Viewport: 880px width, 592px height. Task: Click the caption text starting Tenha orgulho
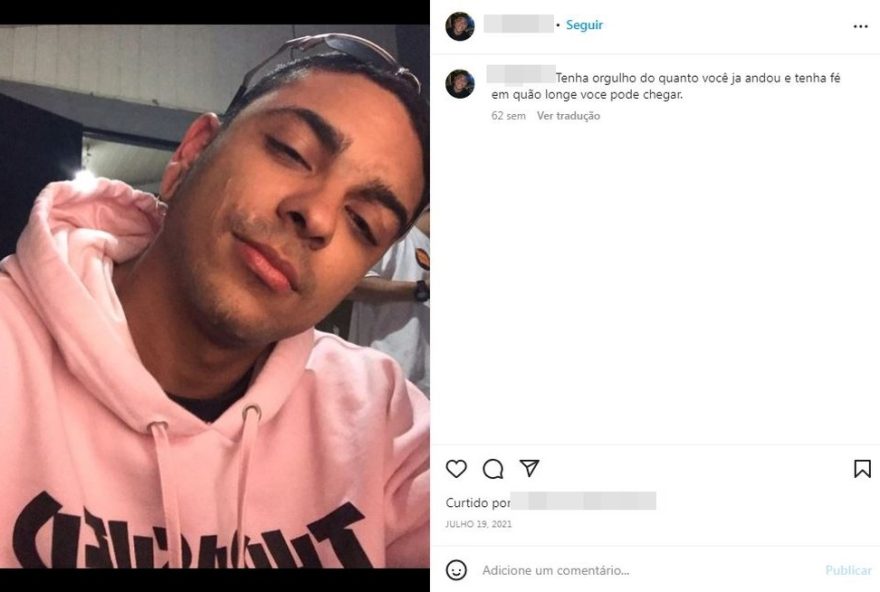(666, 86)
